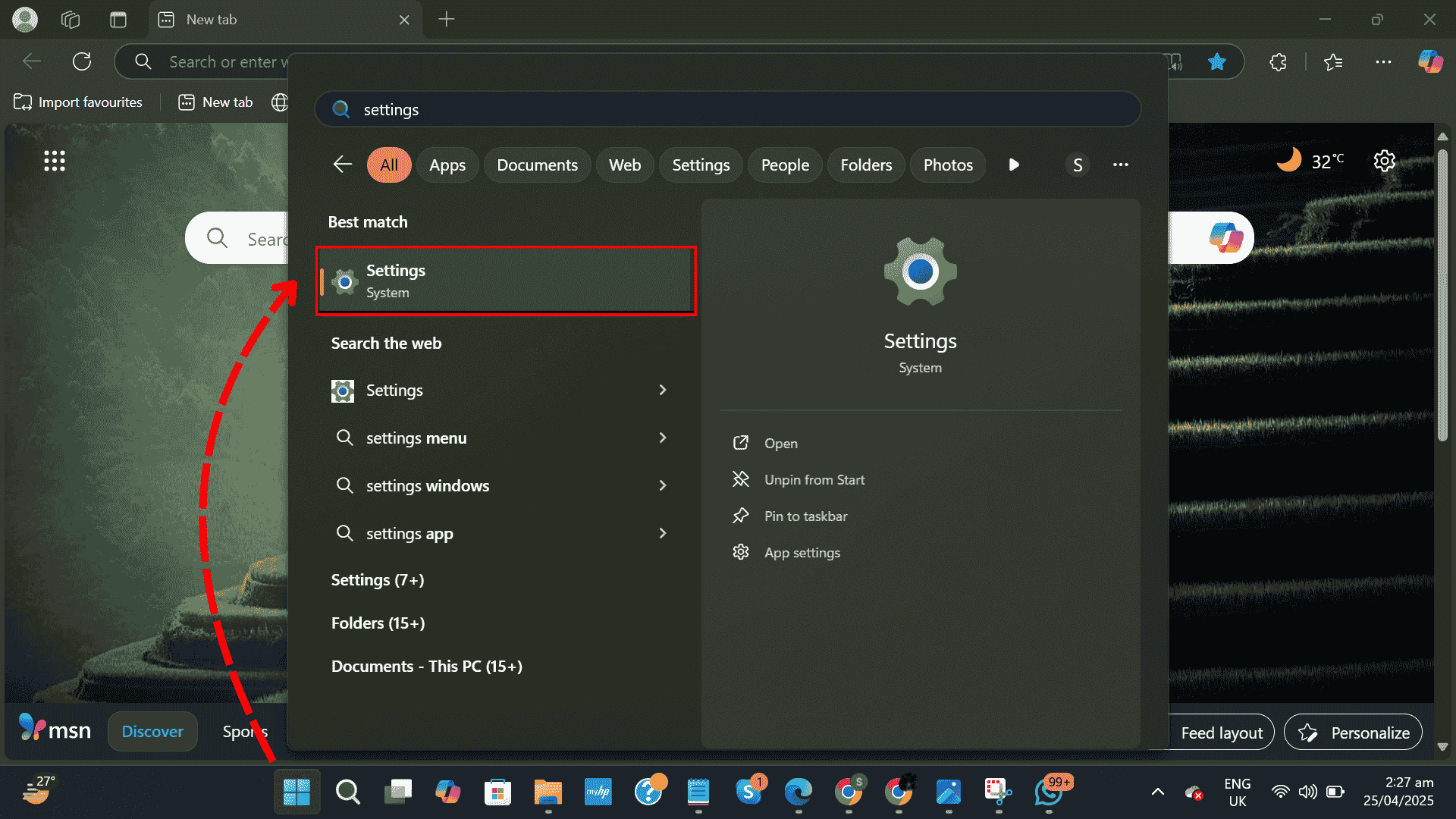
Task: Click the Windows Search icon on the taskbar
Action: tap(348, 792)
